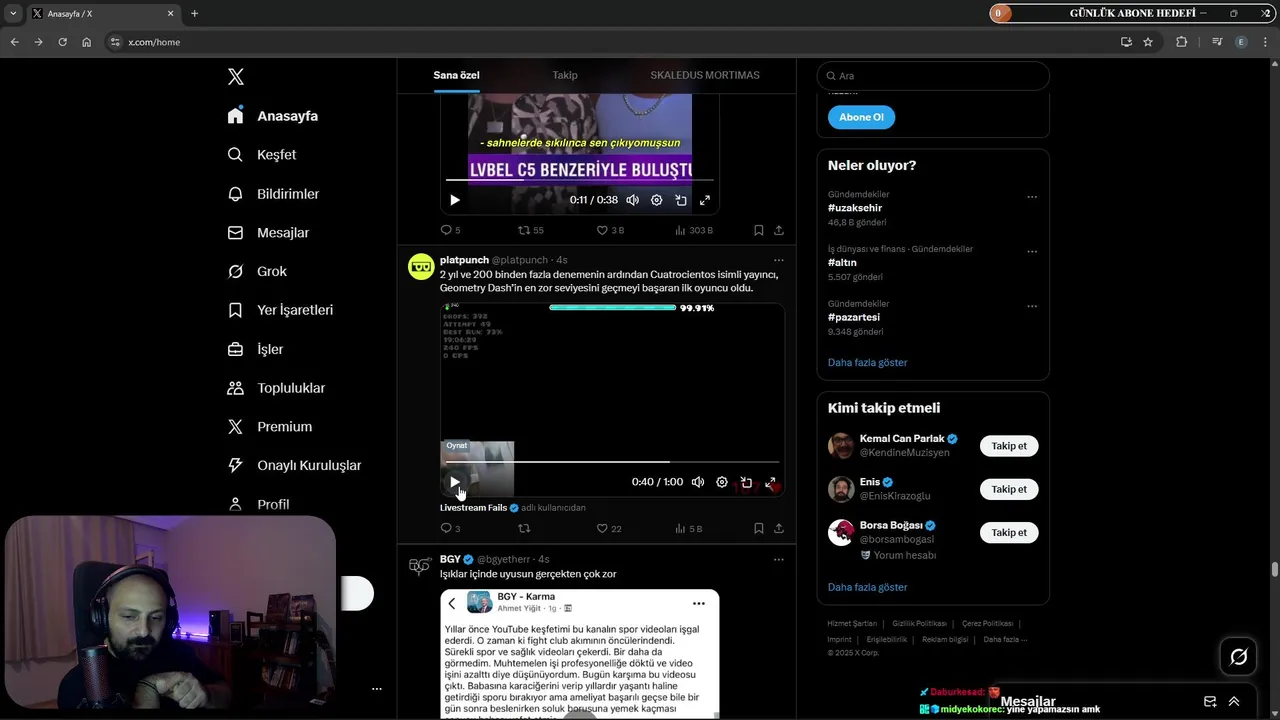Click the Abone Ol button
1280x720 pixels.
(x=861, y=117)
